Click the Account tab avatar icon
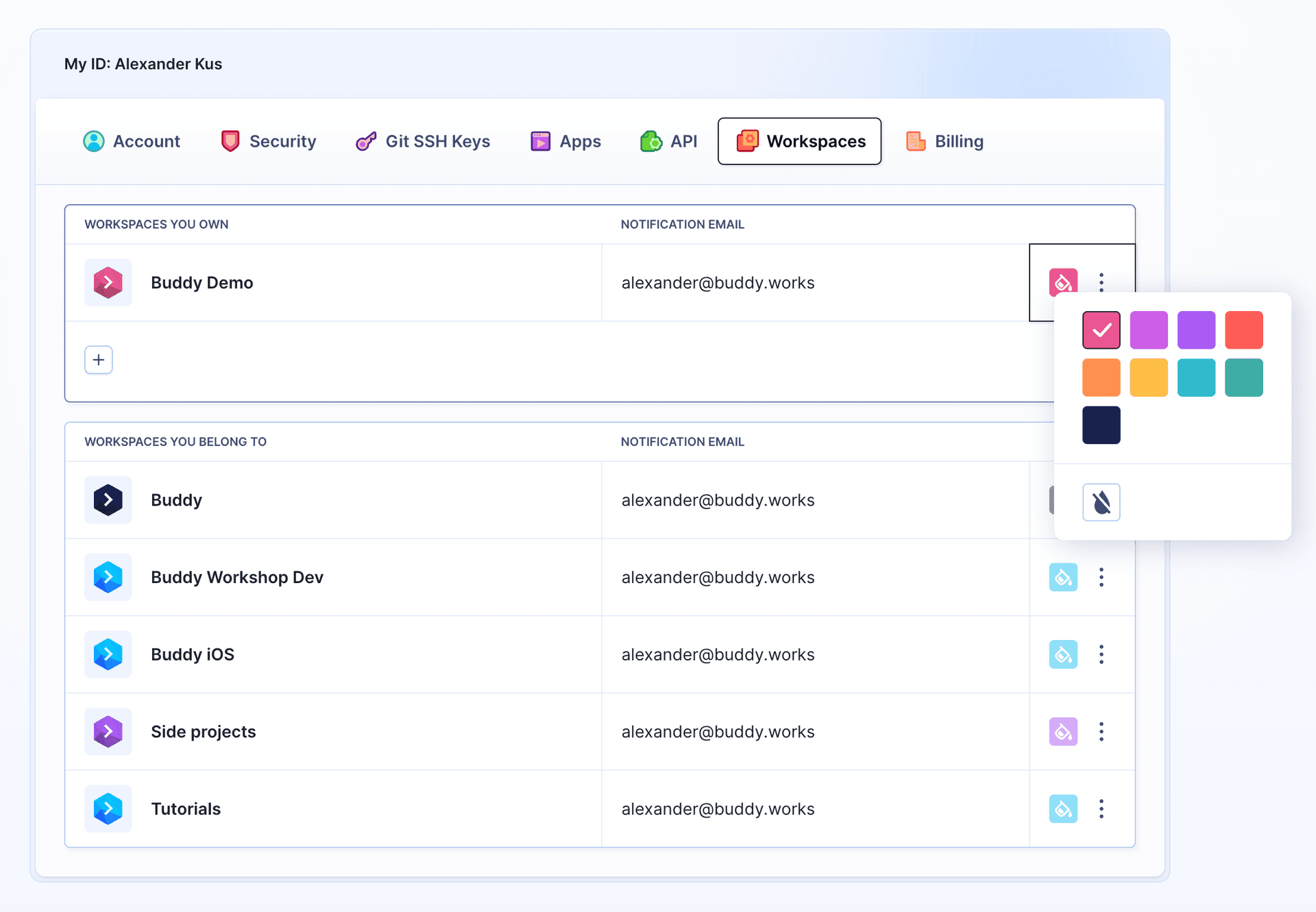The width and height of the screenshot is (1316, 912). [94, 141]
